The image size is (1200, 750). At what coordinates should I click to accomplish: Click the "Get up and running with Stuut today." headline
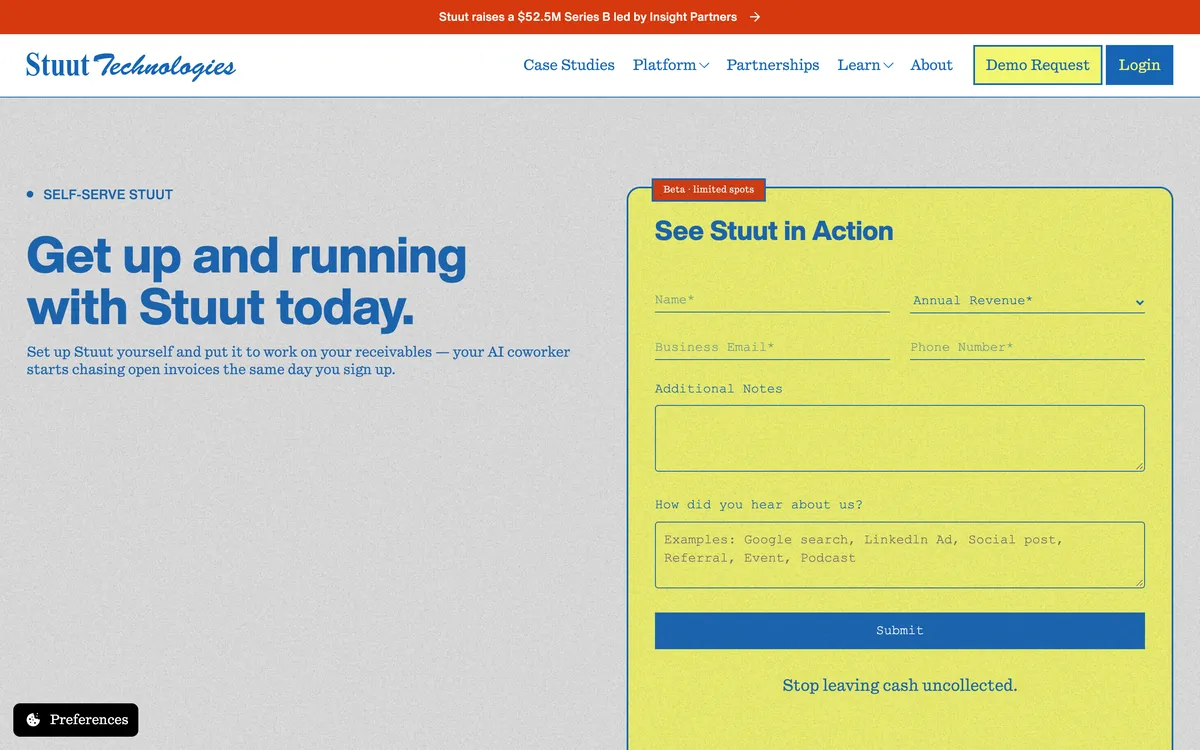coord(246,281)
